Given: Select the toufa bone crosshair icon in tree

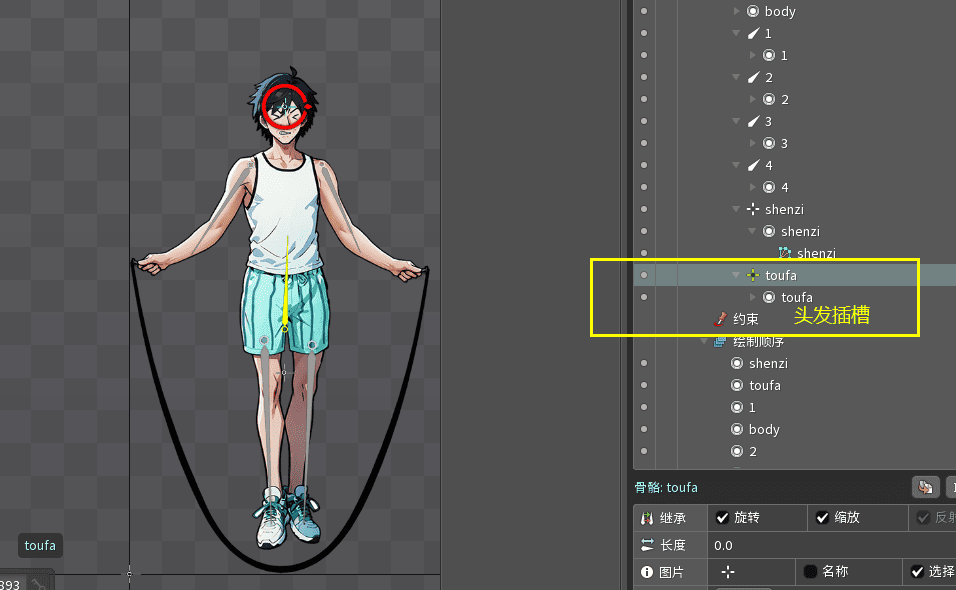Looking at the screenshot, I should [x=753, y=275].
